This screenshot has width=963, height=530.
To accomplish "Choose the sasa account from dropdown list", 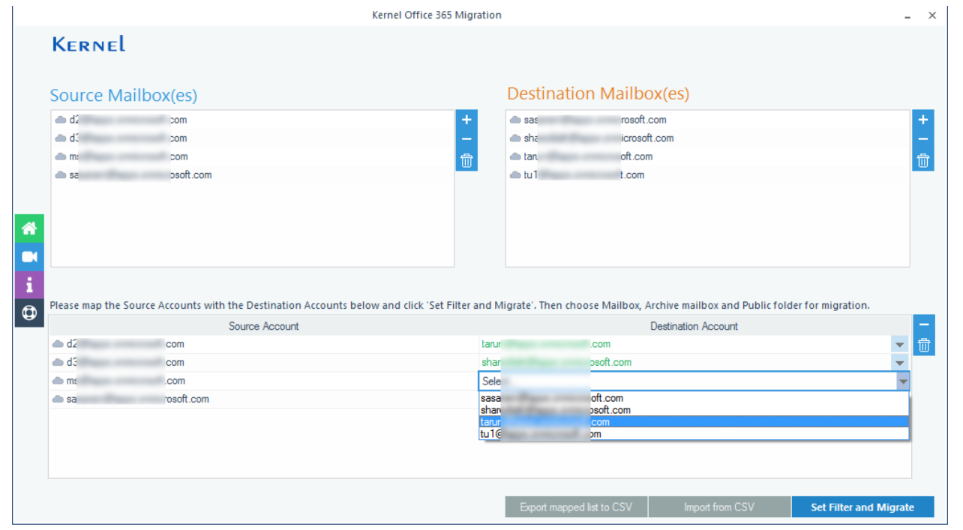I will click(x=693, y=398).
